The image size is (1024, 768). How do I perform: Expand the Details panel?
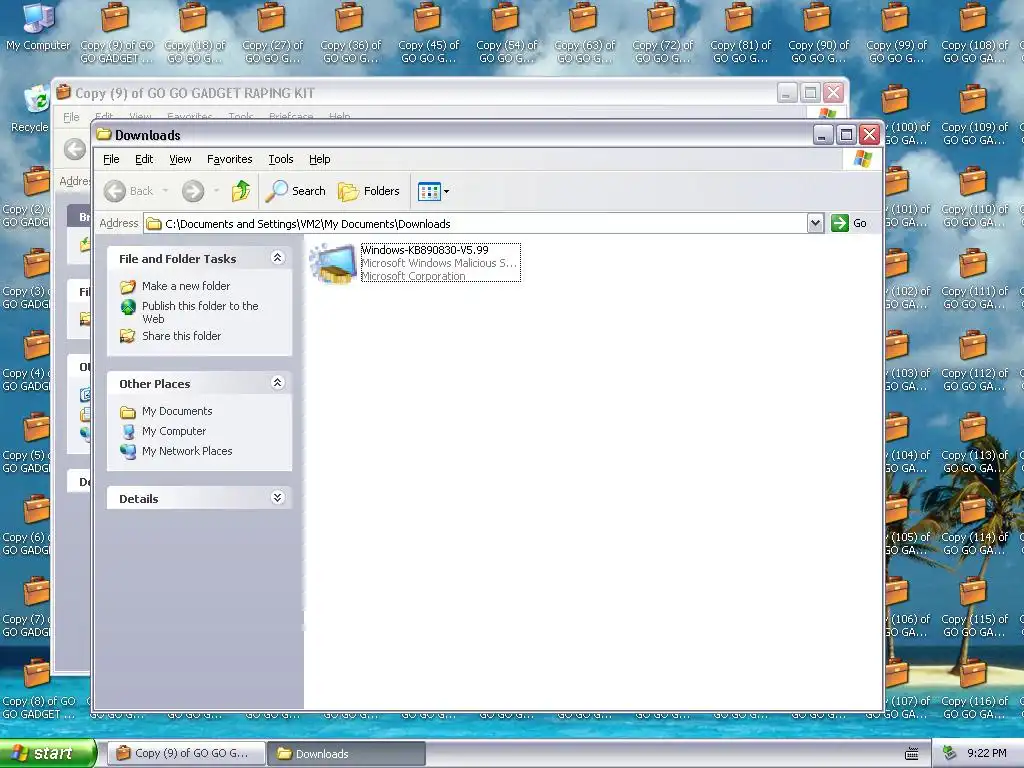point(278,498)
